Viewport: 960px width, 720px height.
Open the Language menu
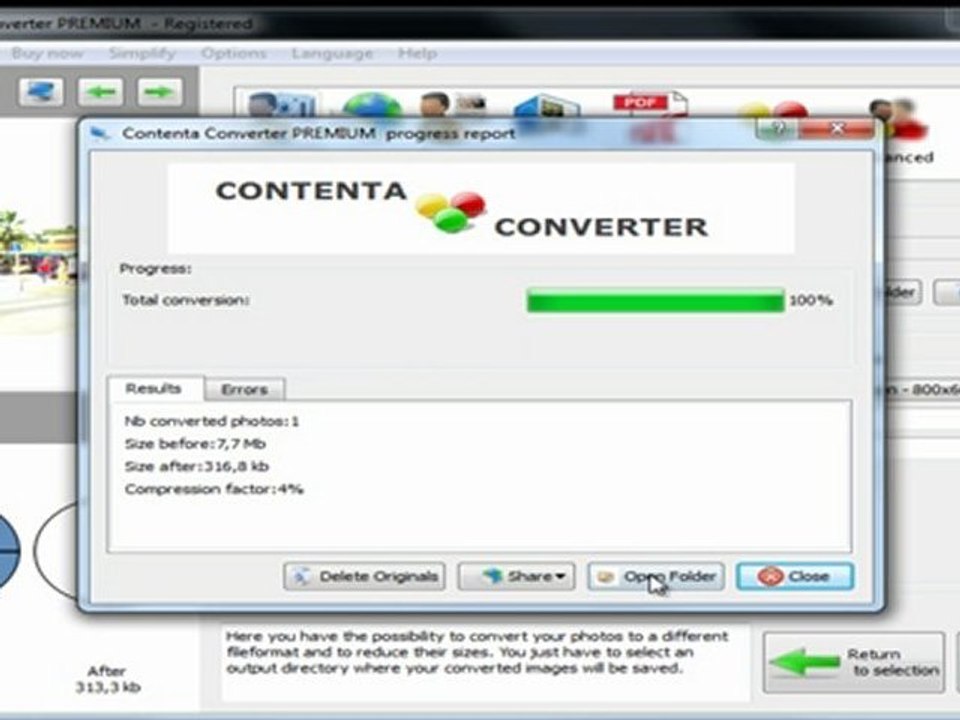pyautogui.click(x=332, y=53)
